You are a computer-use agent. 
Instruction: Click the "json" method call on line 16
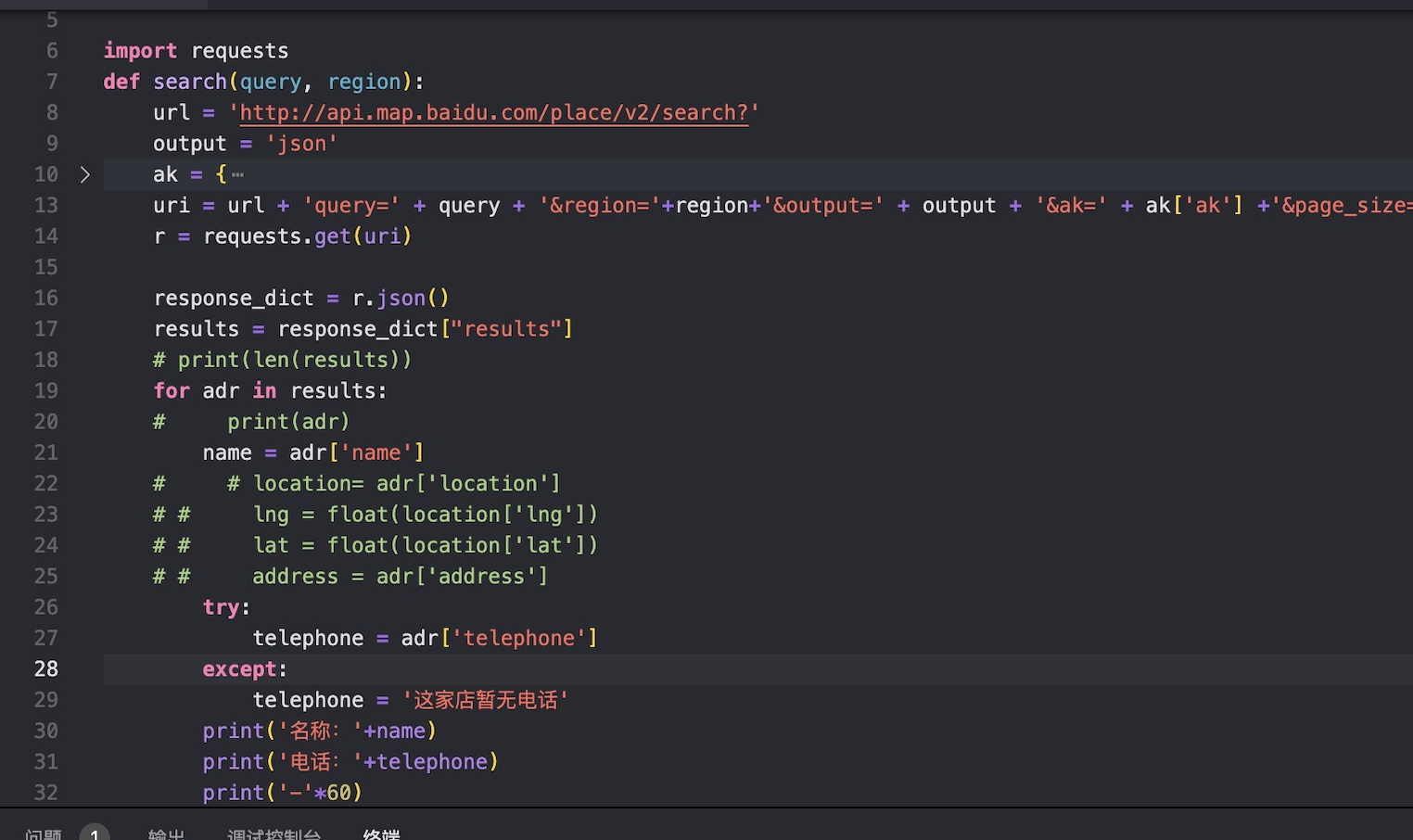[401, 298]
